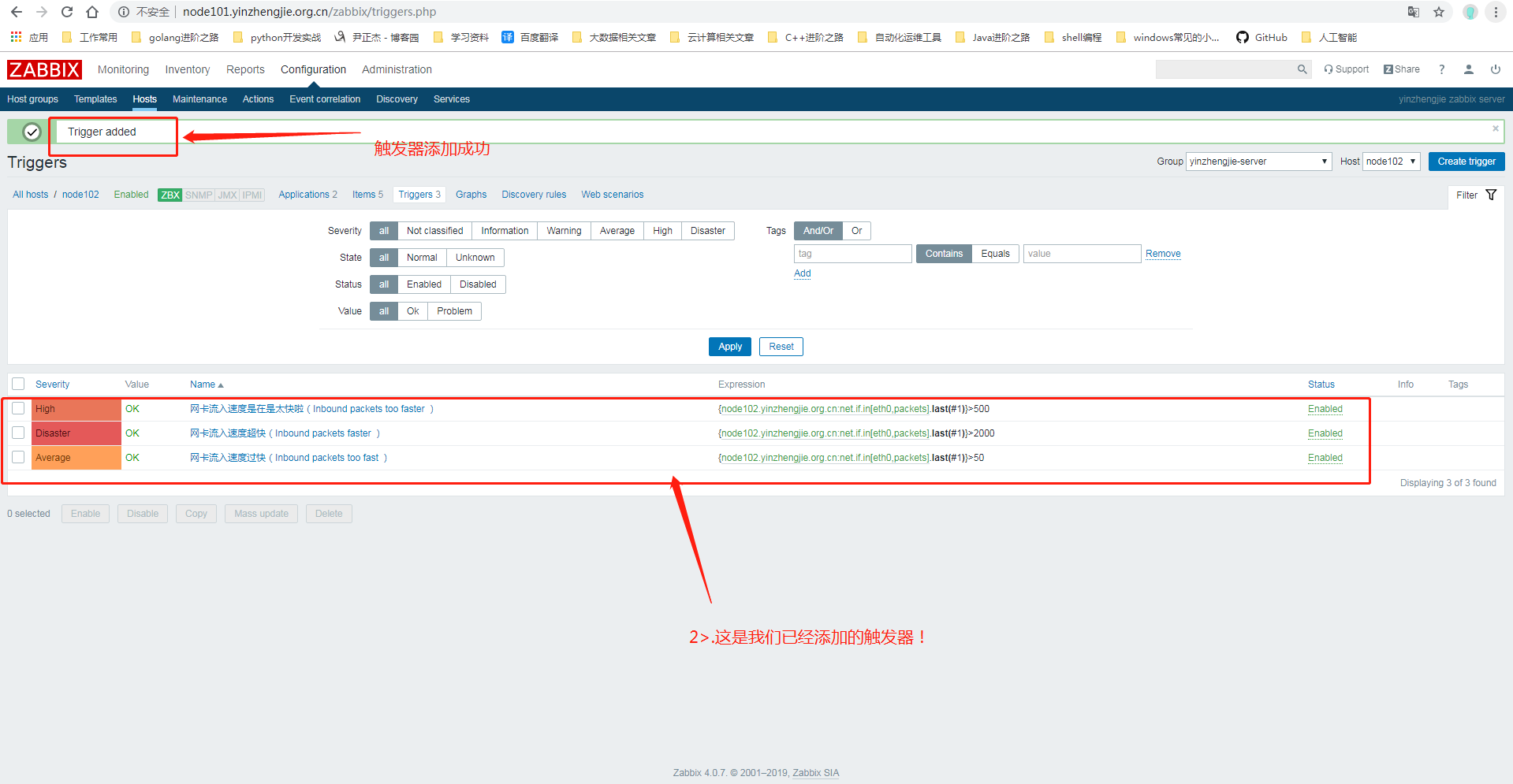This screenshot has height=784, width=1513.
Task: Open the Host dropdown node102
Action: click(x=1391, y=162)
